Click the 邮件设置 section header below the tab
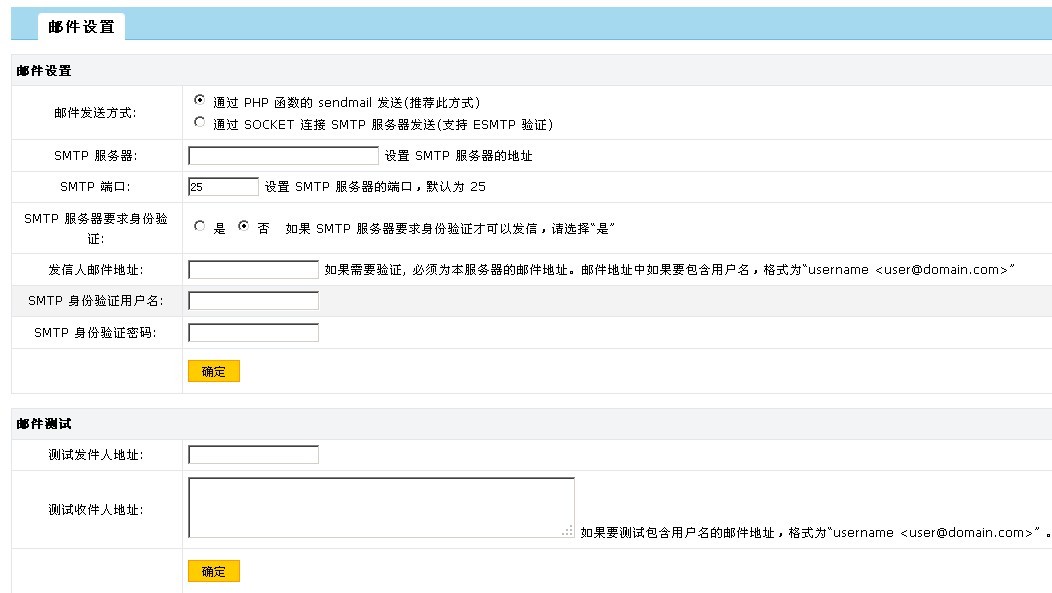This screenshot has width=1052, height=593. click(x=44, y=71)
